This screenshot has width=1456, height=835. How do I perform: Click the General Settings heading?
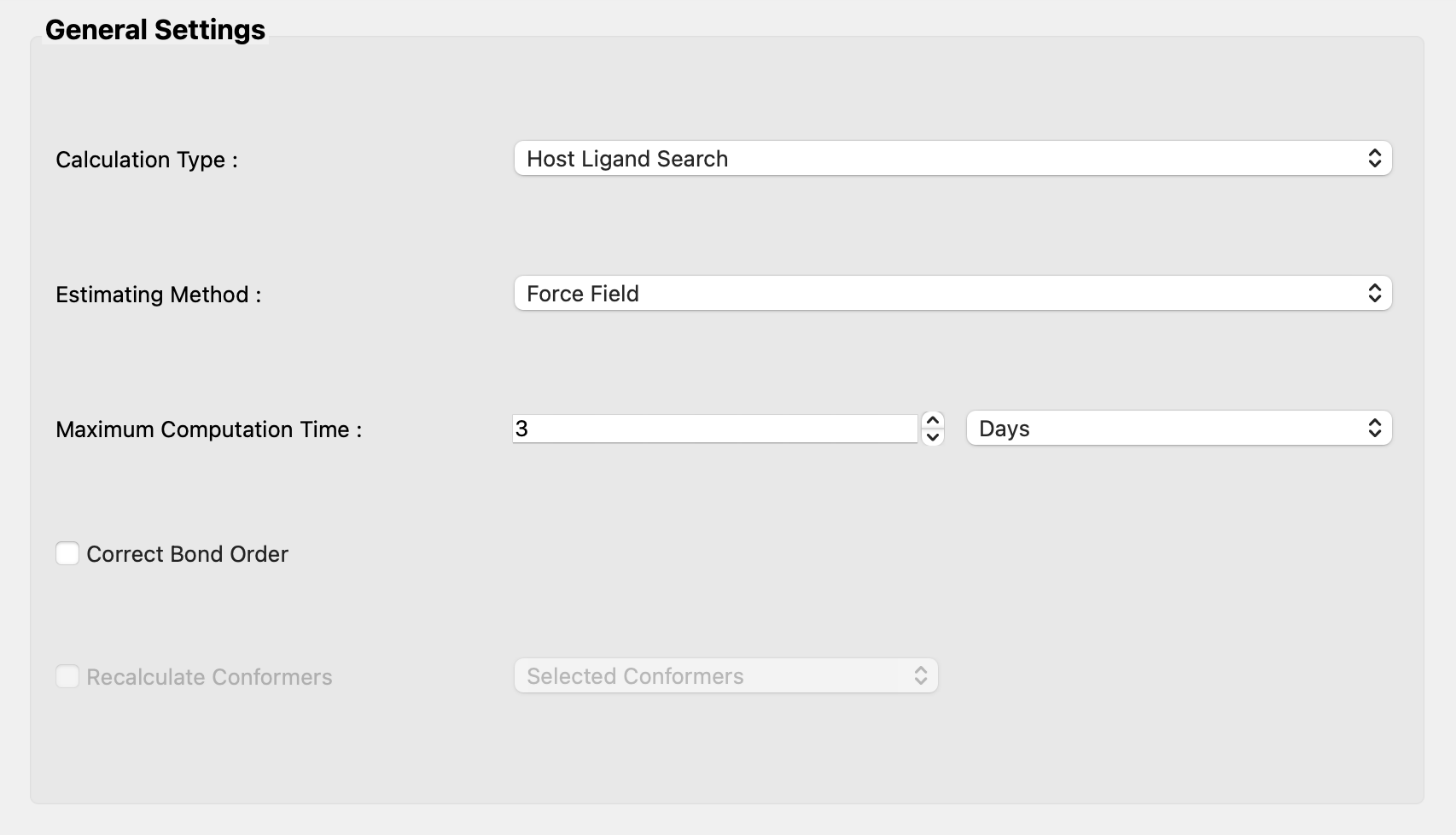[156, 28]
